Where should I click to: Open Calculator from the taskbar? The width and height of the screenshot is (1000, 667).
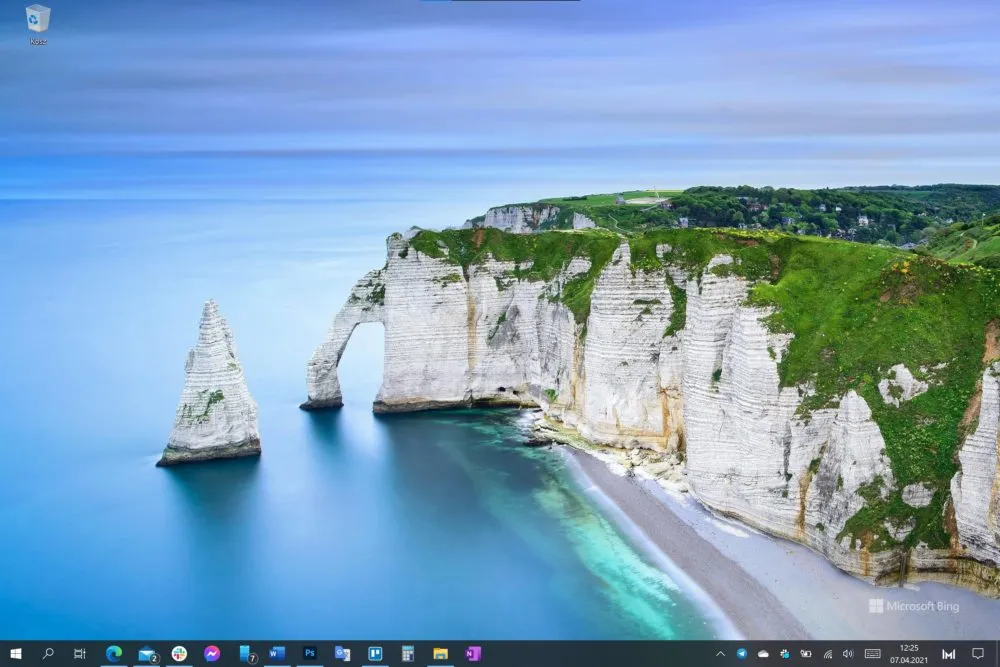click(x=408, y=654)
